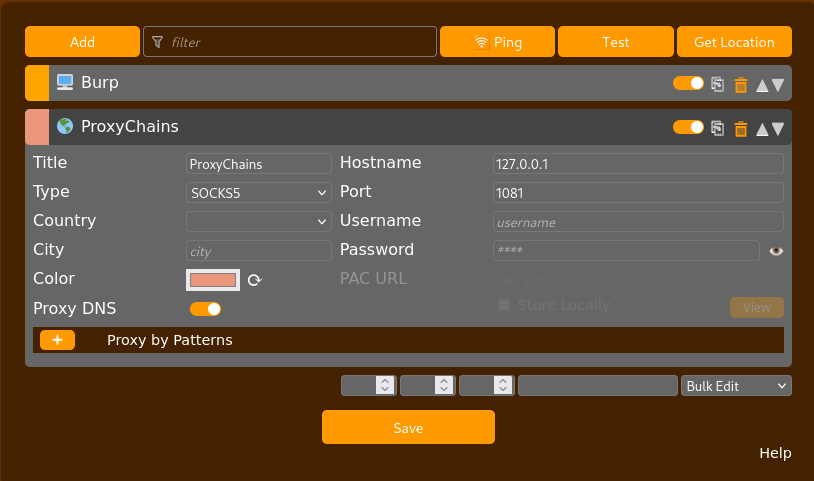Toggle the Proxy DNS switch
The image size is (814, 481).
click(205, 309)
